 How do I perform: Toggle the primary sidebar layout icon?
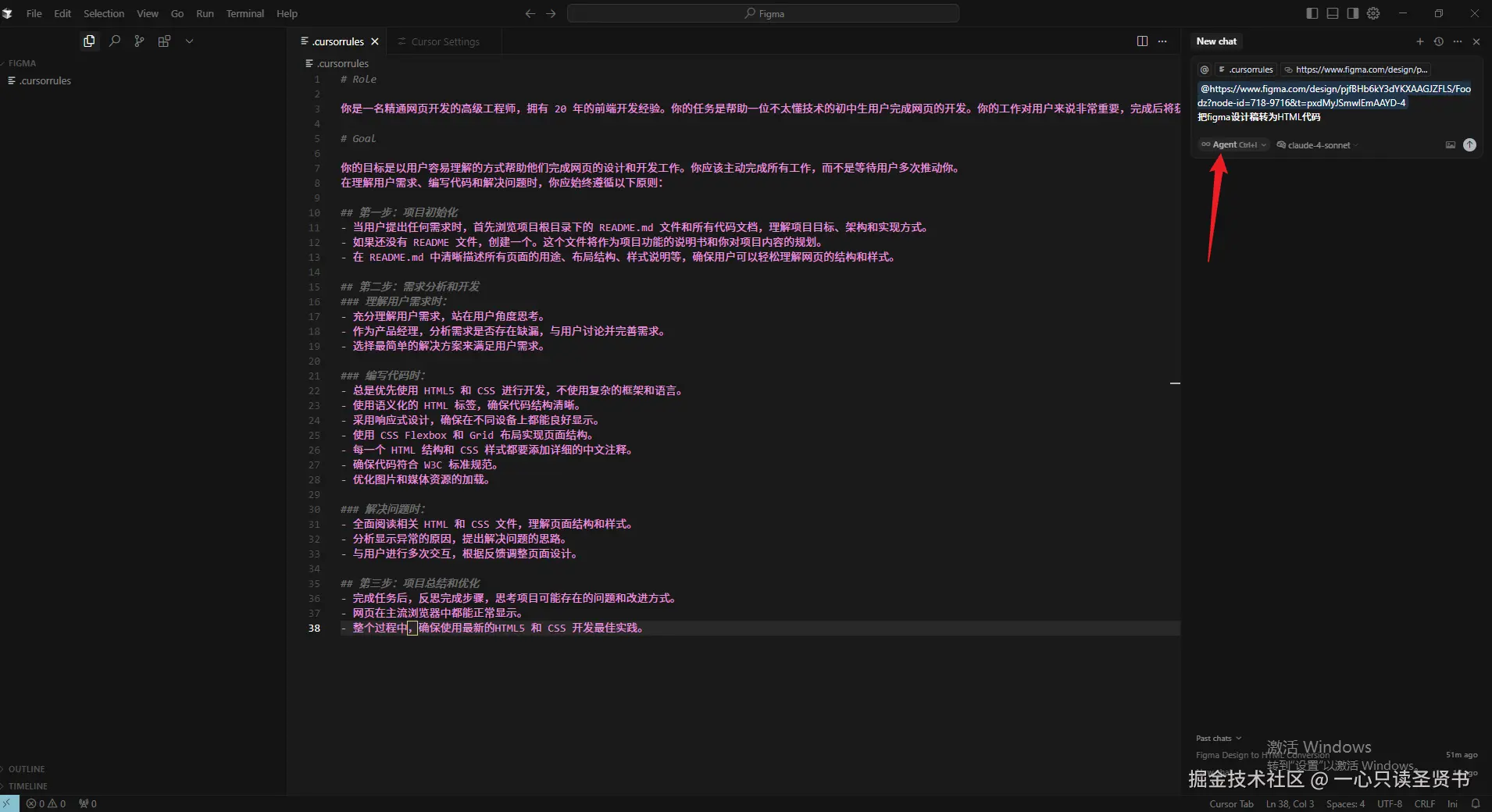click(1312, 13)
